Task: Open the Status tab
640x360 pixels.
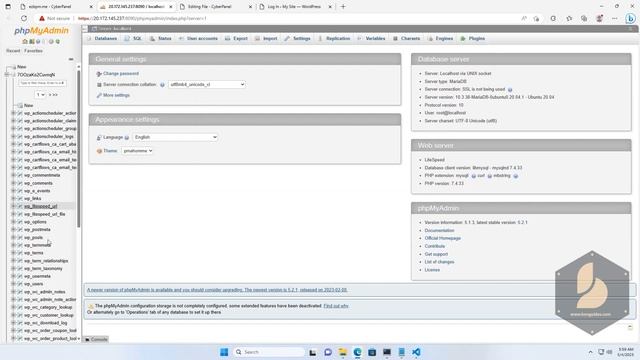Action: point(160,38)
